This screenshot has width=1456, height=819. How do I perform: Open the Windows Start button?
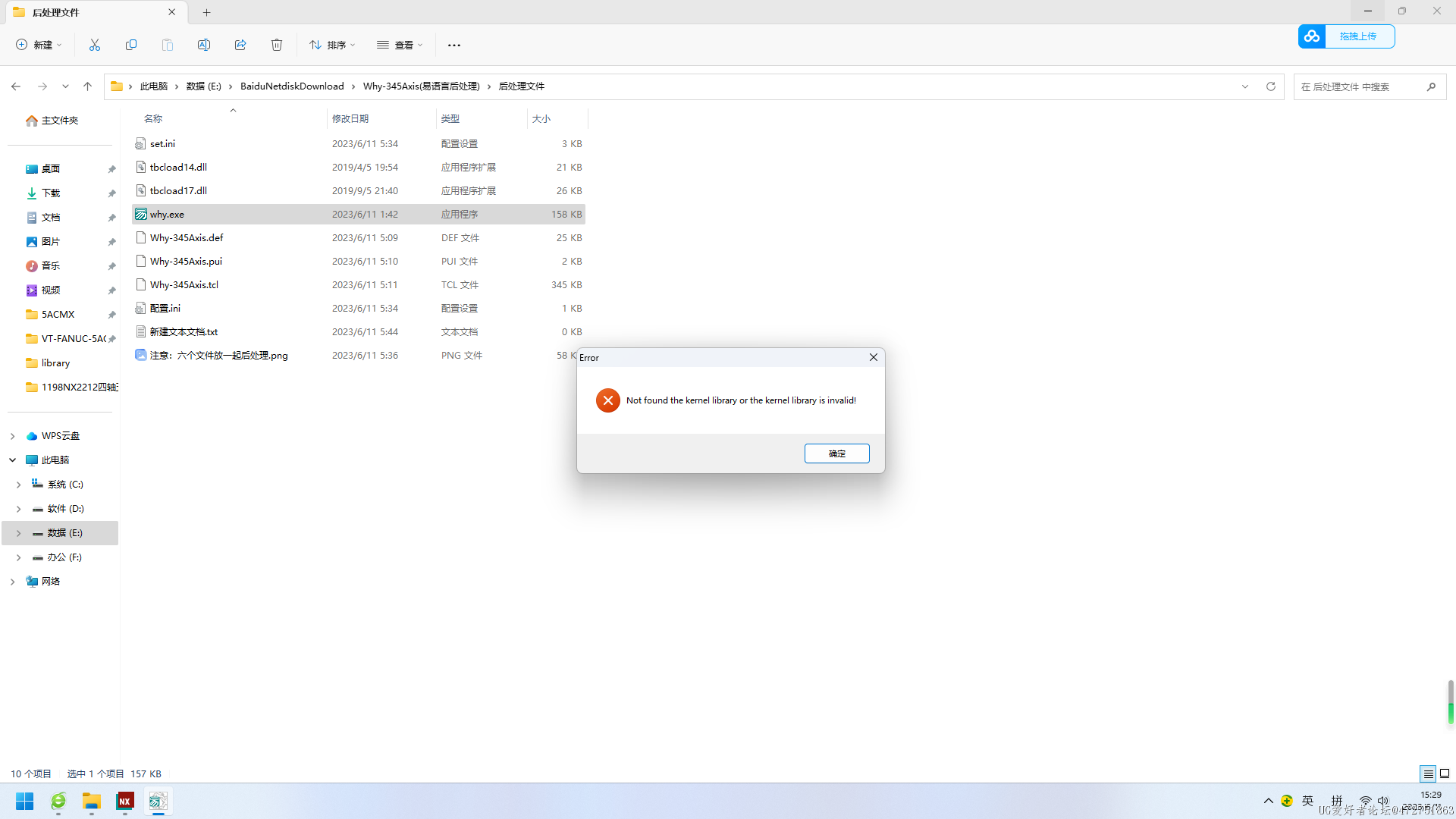[x=25, y=801]
